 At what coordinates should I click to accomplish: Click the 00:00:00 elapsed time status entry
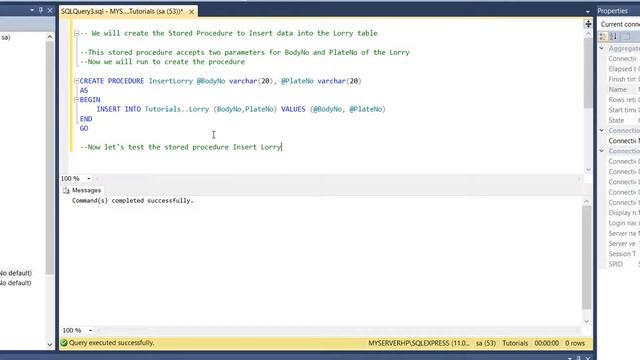[x=547, y=343]
